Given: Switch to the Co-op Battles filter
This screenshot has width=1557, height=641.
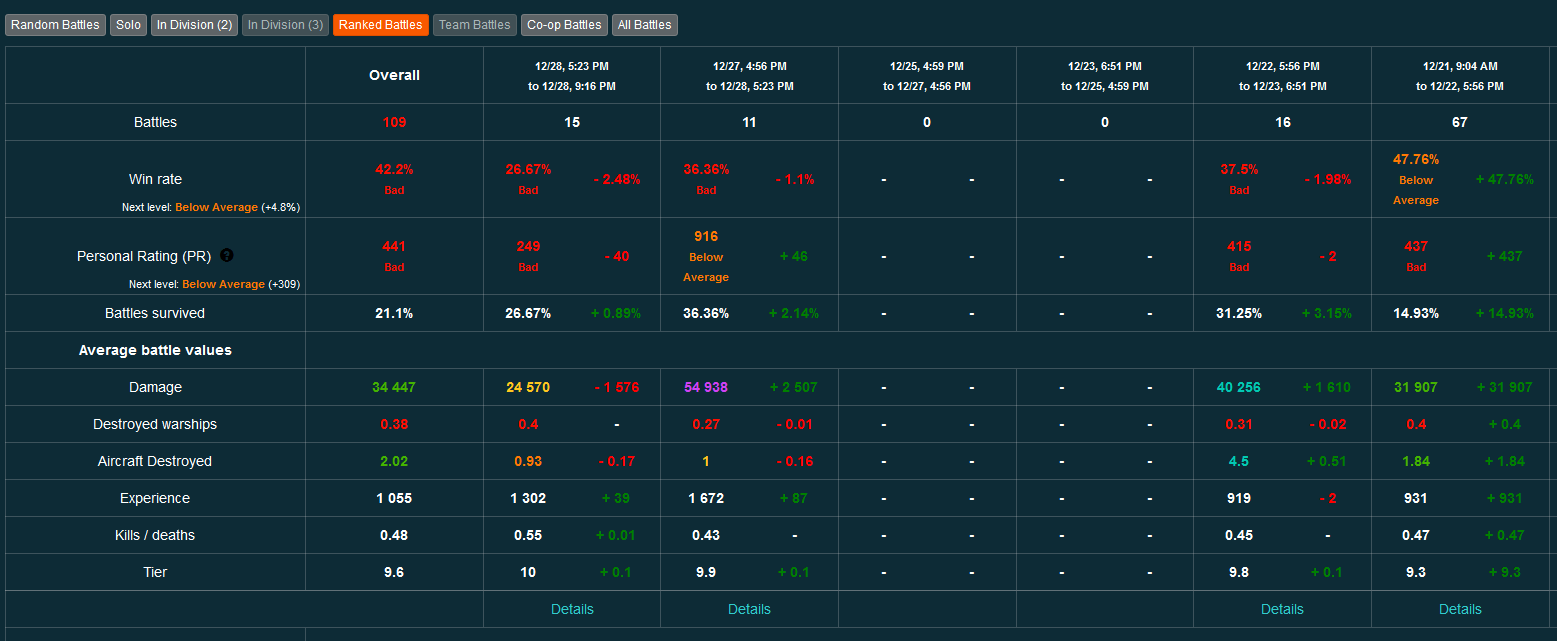Looking at the screenshot, I should click(x=564, y=25).
